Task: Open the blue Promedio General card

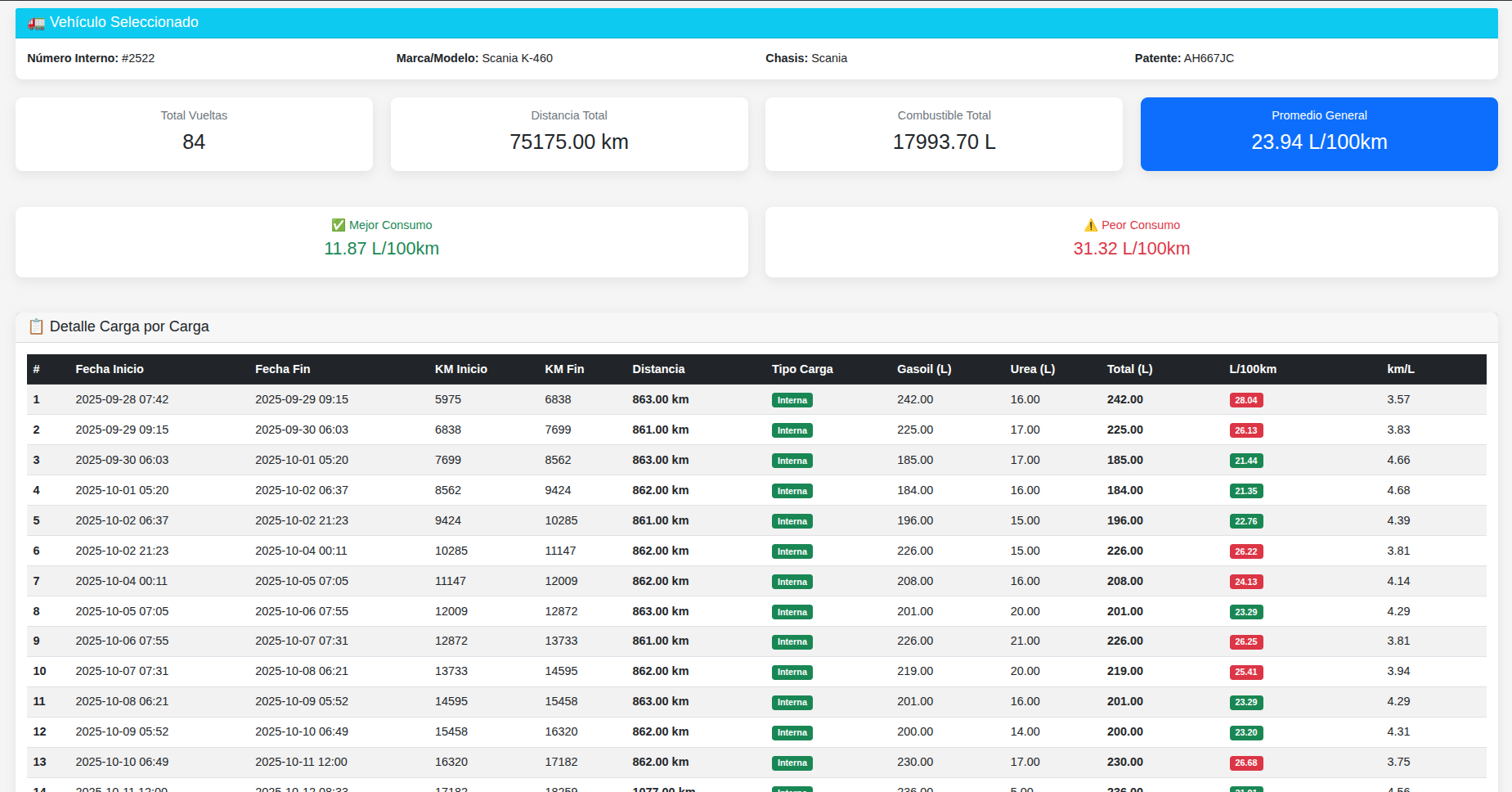Action: coord(1318,134)
